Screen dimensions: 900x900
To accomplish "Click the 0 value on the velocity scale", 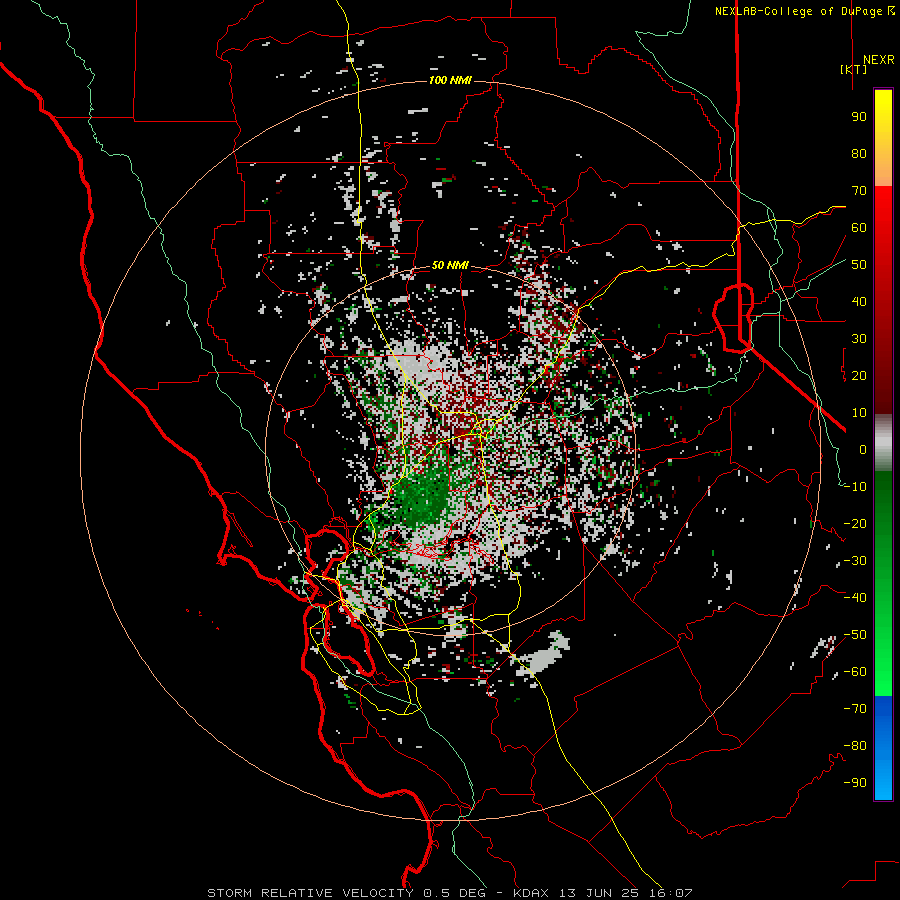I will (863, 449).
